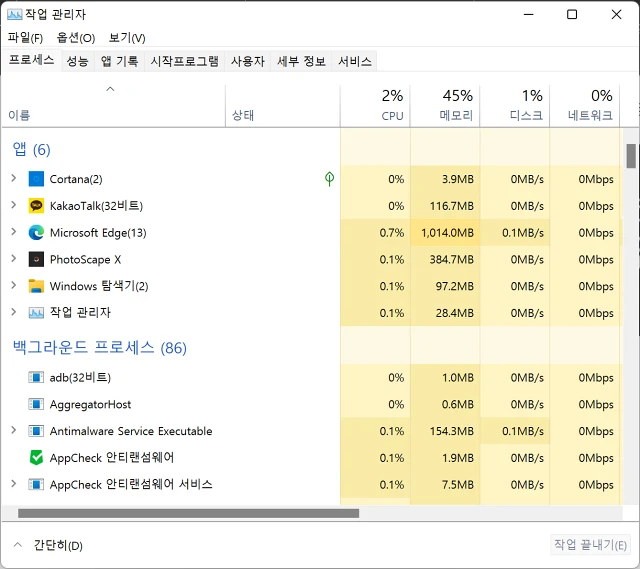Screen dimensions: 640x569
Task: Select the 백그라운드 프로세스 (86) group heading
Action: (x=100, y=348)
